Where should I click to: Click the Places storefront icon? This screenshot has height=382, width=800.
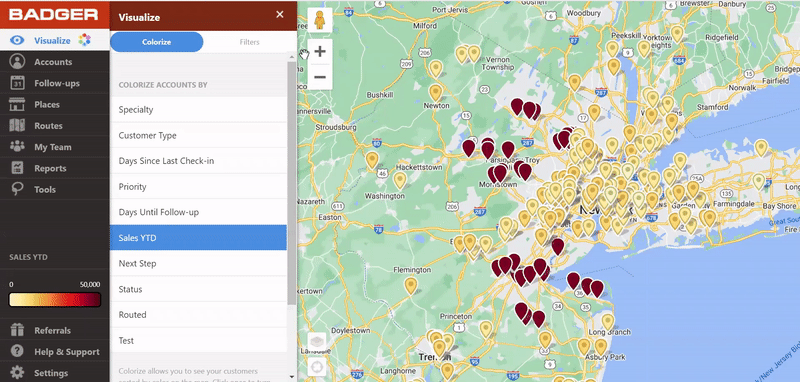17,105
